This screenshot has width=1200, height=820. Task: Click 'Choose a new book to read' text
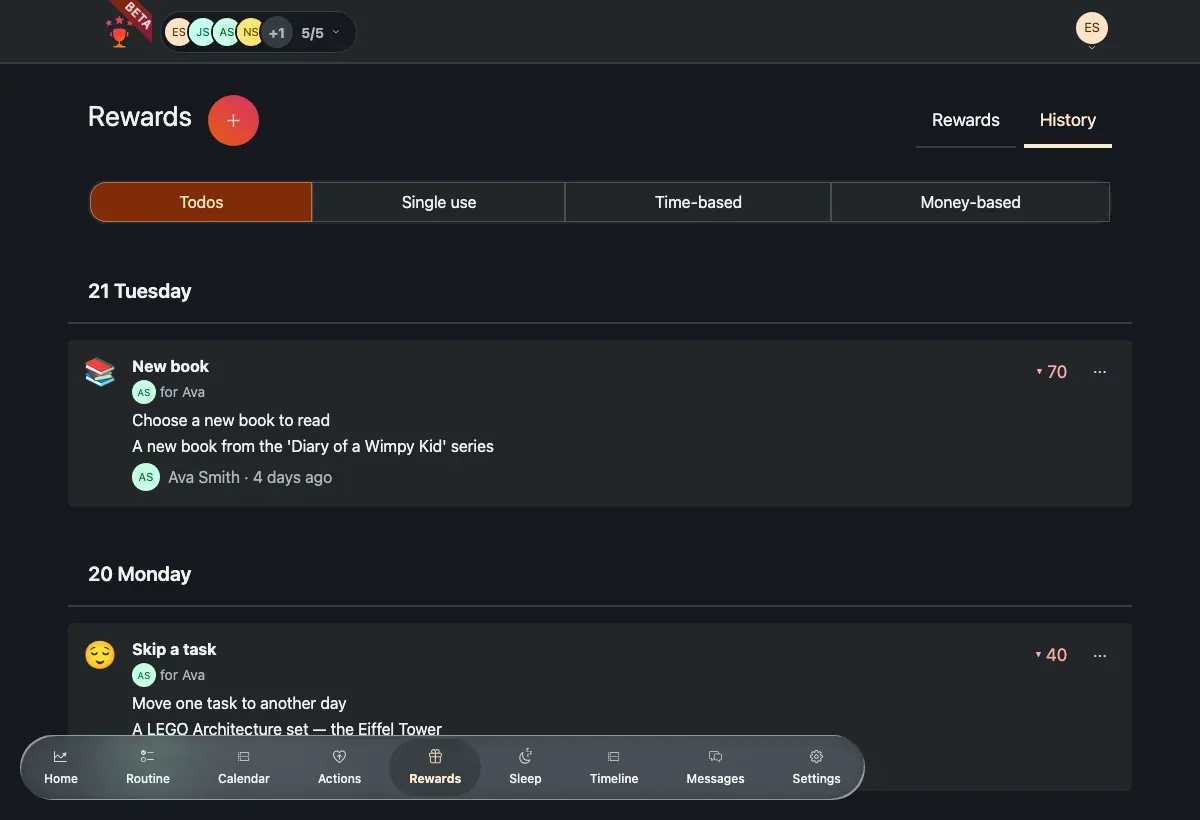[231, 420]
